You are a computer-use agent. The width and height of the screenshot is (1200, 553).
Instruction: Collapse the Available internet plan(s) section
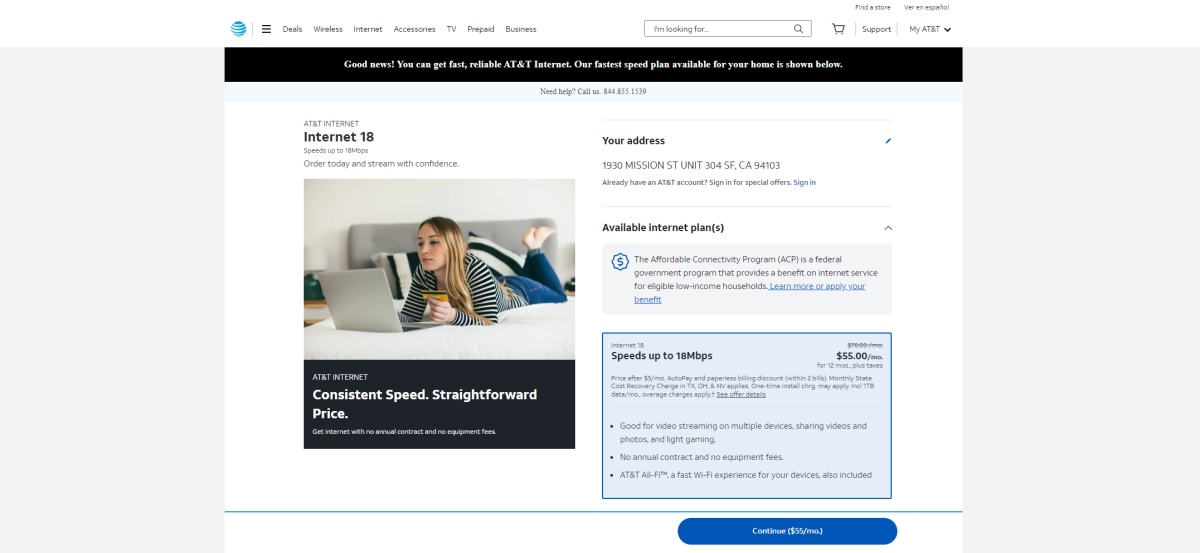[x=888, y=228]
